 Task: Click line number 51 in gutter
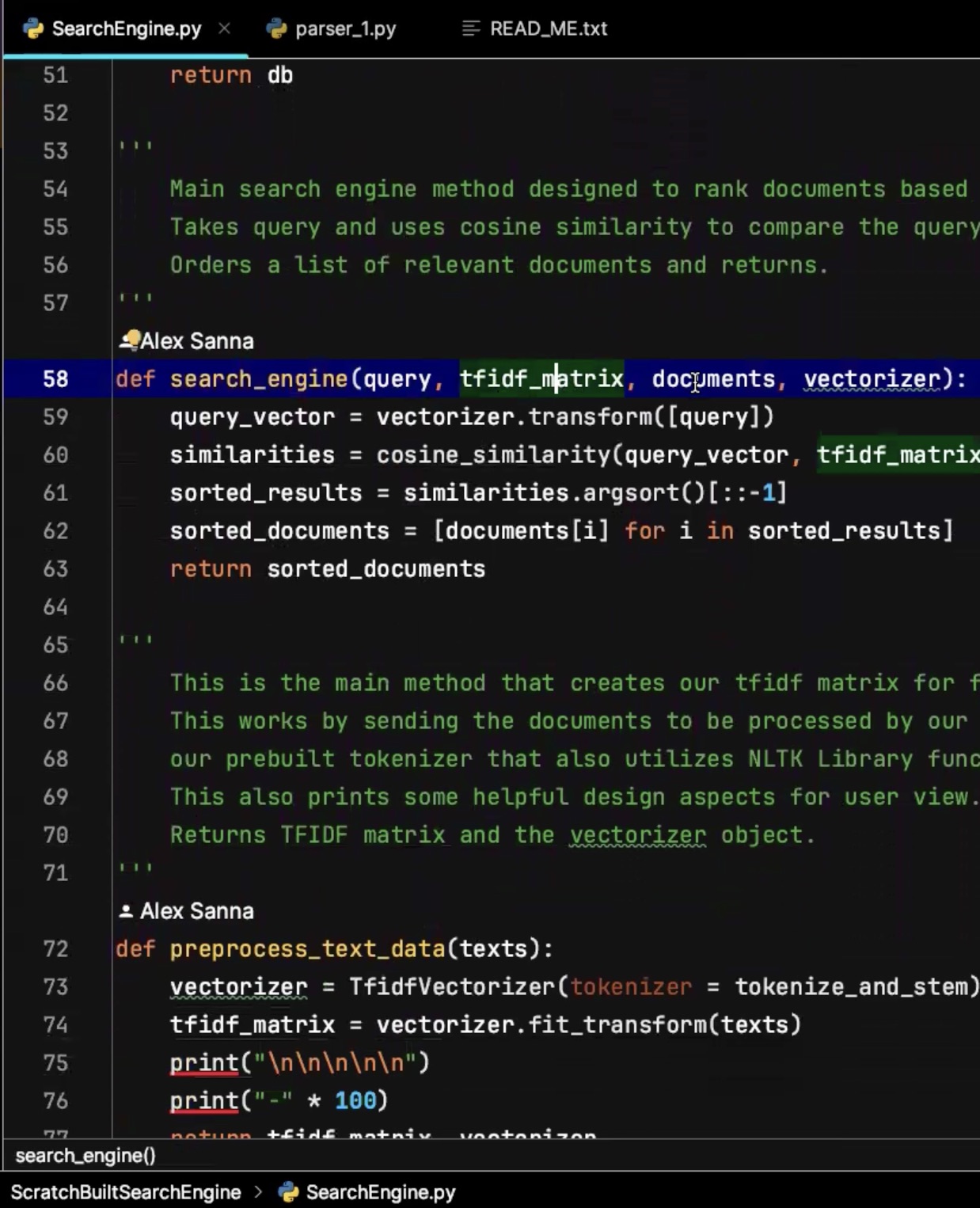(x=55, y=75)
